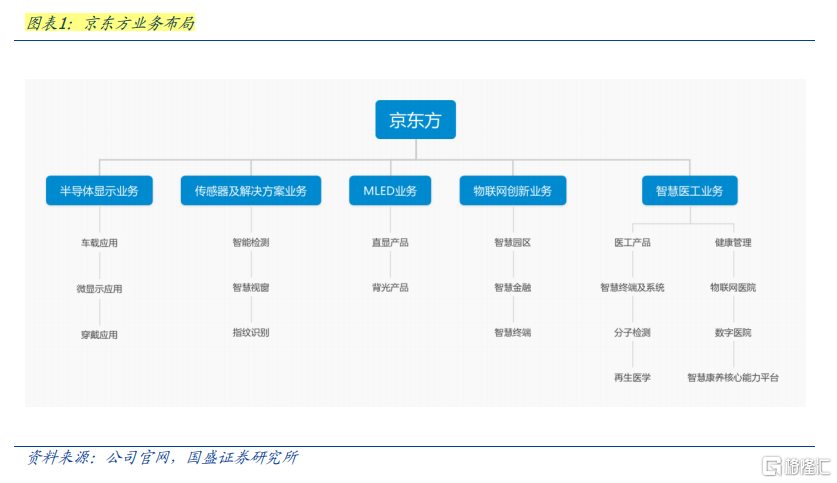Screen dimensions: 837x483
Task: Select the 健康管理 item
Action: click(x=733, y=242)
